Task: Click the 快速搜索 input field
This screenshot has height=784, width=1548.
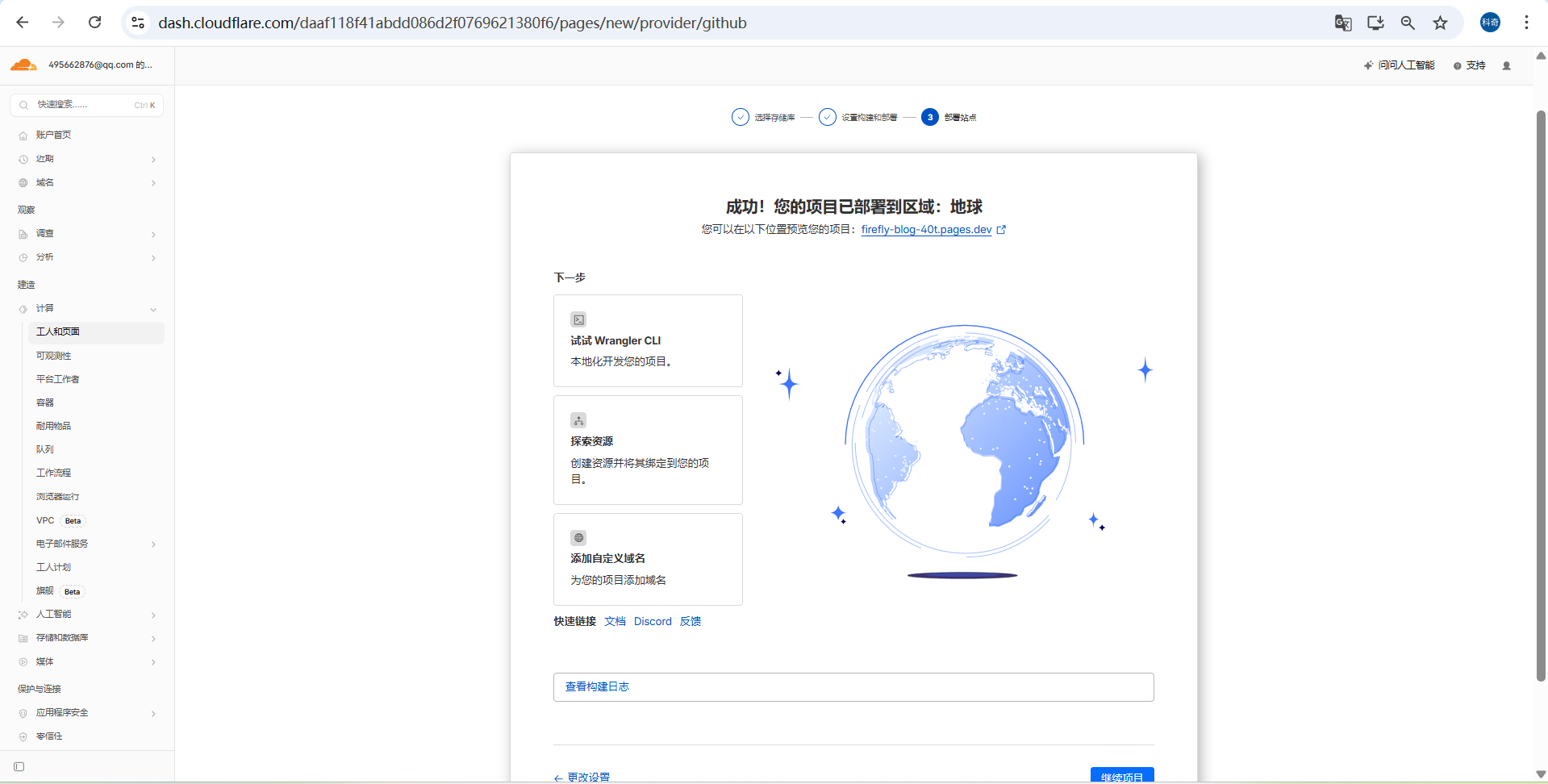Action: (x=87, y=105)
